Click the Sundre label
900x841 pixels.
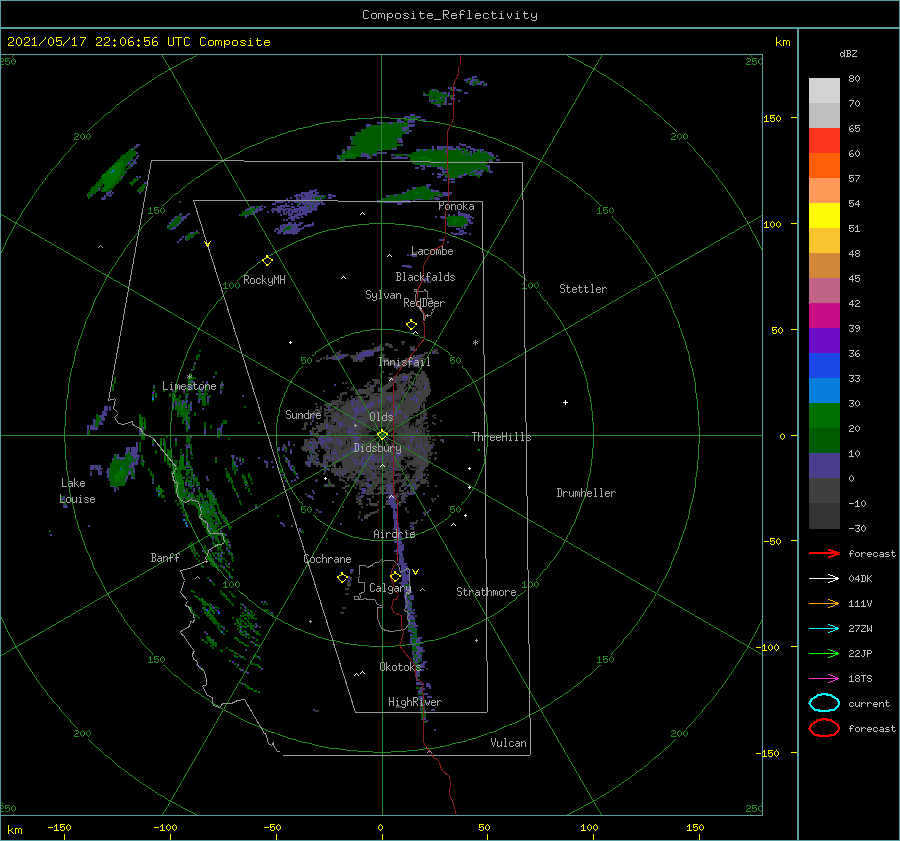[x=303, y=414]
